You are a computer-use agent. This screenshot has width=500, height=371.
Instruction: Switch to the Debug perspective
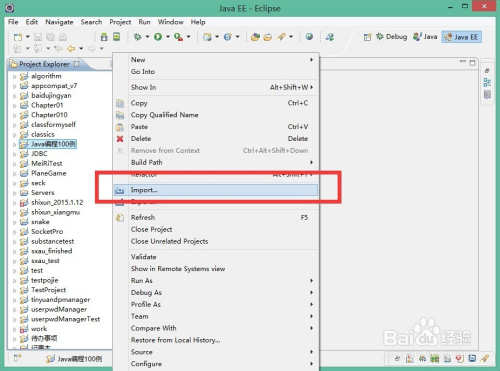(x=392, y=37)
